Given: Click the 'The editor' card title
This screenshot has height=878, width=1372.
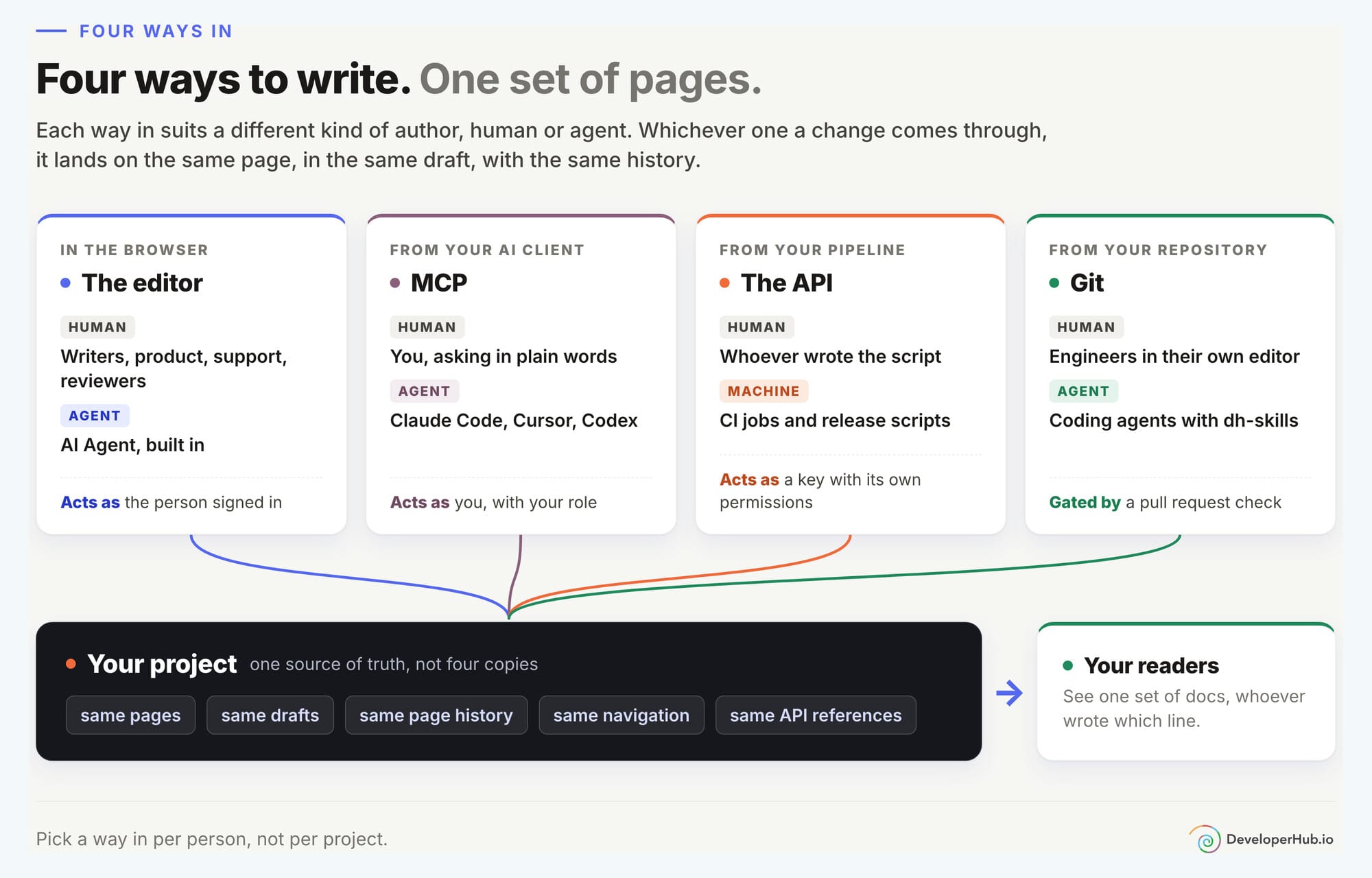Looking at the screenshot, I should pos(142,283).
